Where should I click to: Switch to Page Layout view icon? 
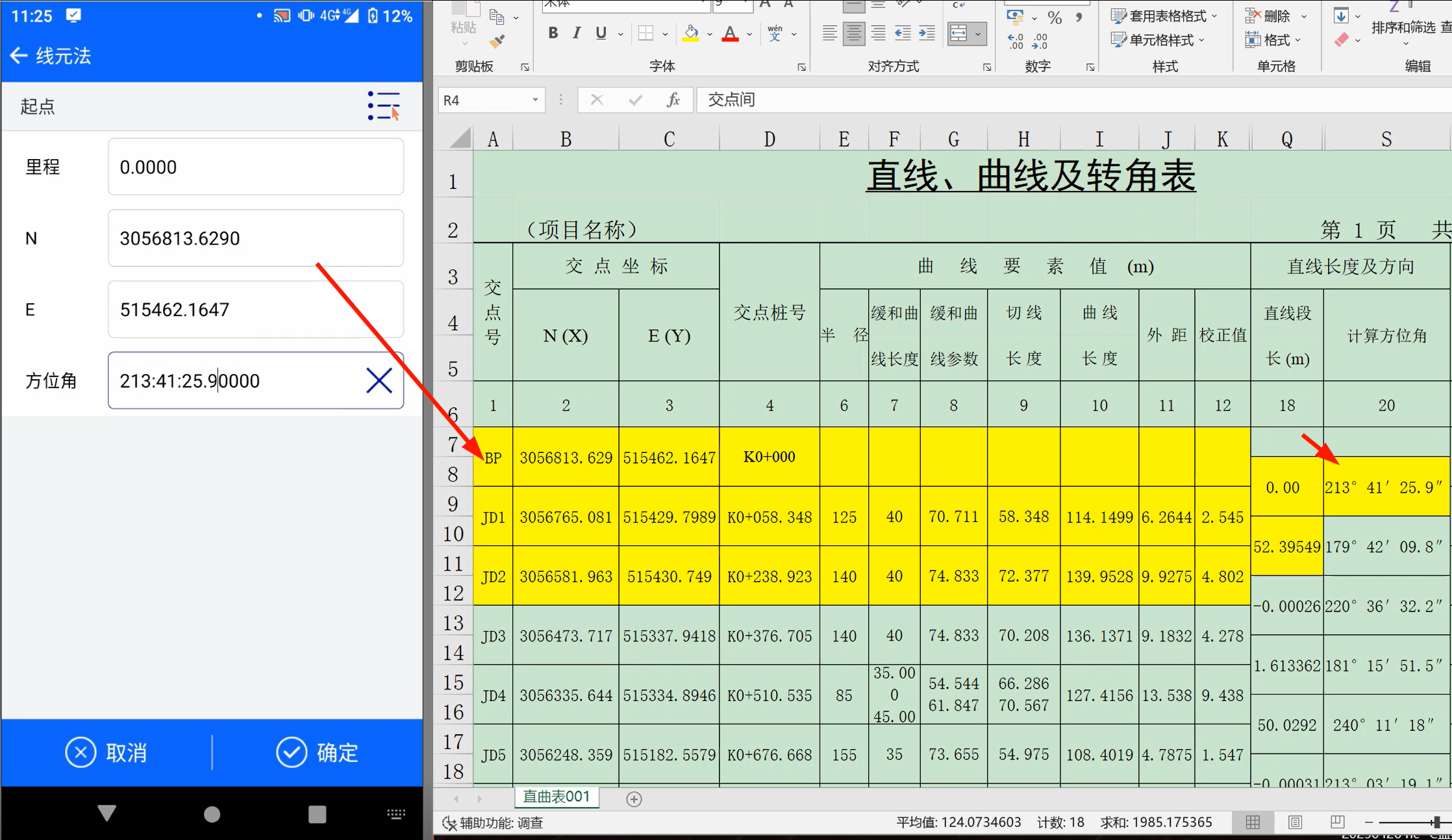[x=1295, y=822]
